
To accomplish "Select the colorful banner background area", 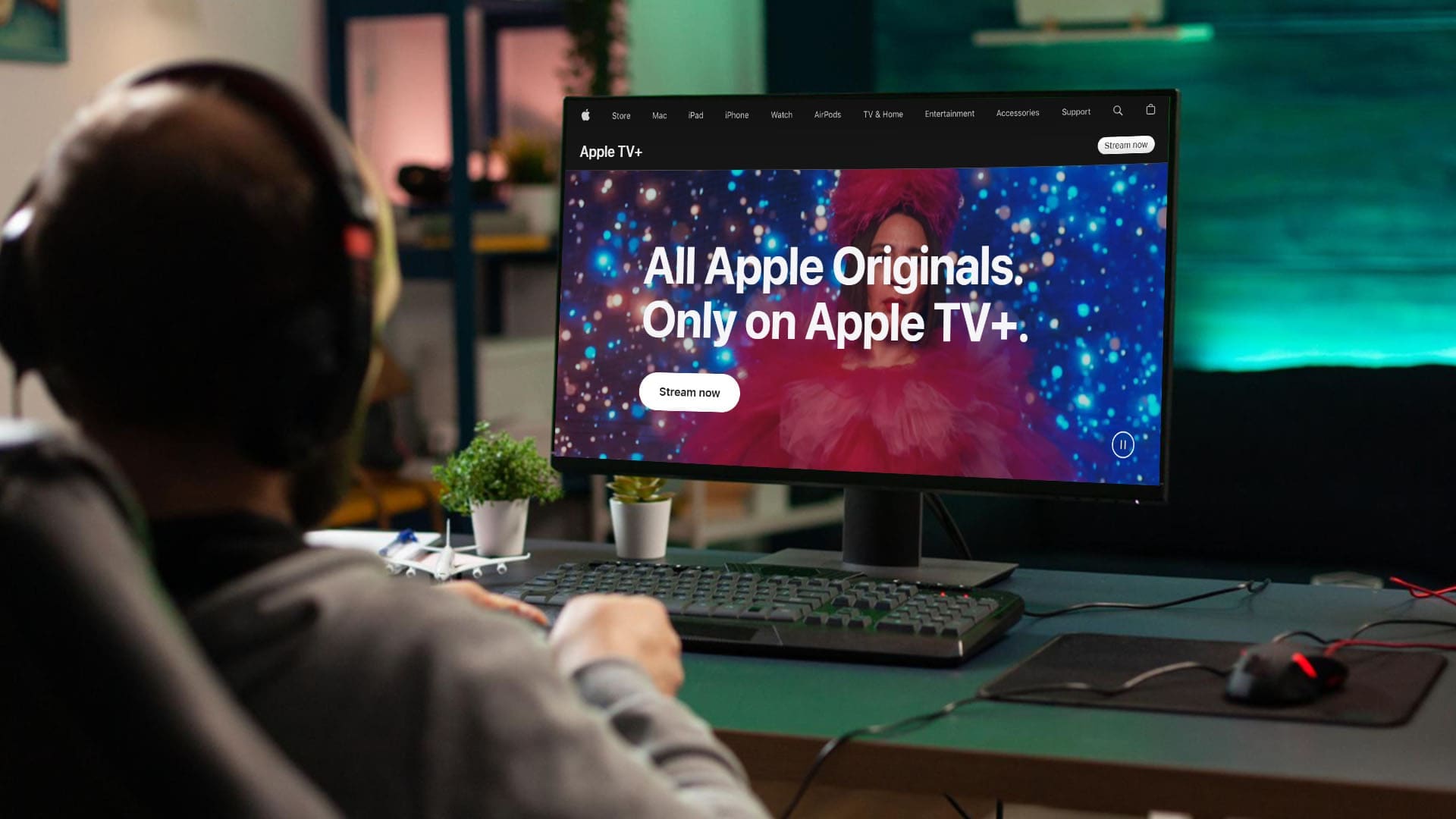I will coord(865,325).
